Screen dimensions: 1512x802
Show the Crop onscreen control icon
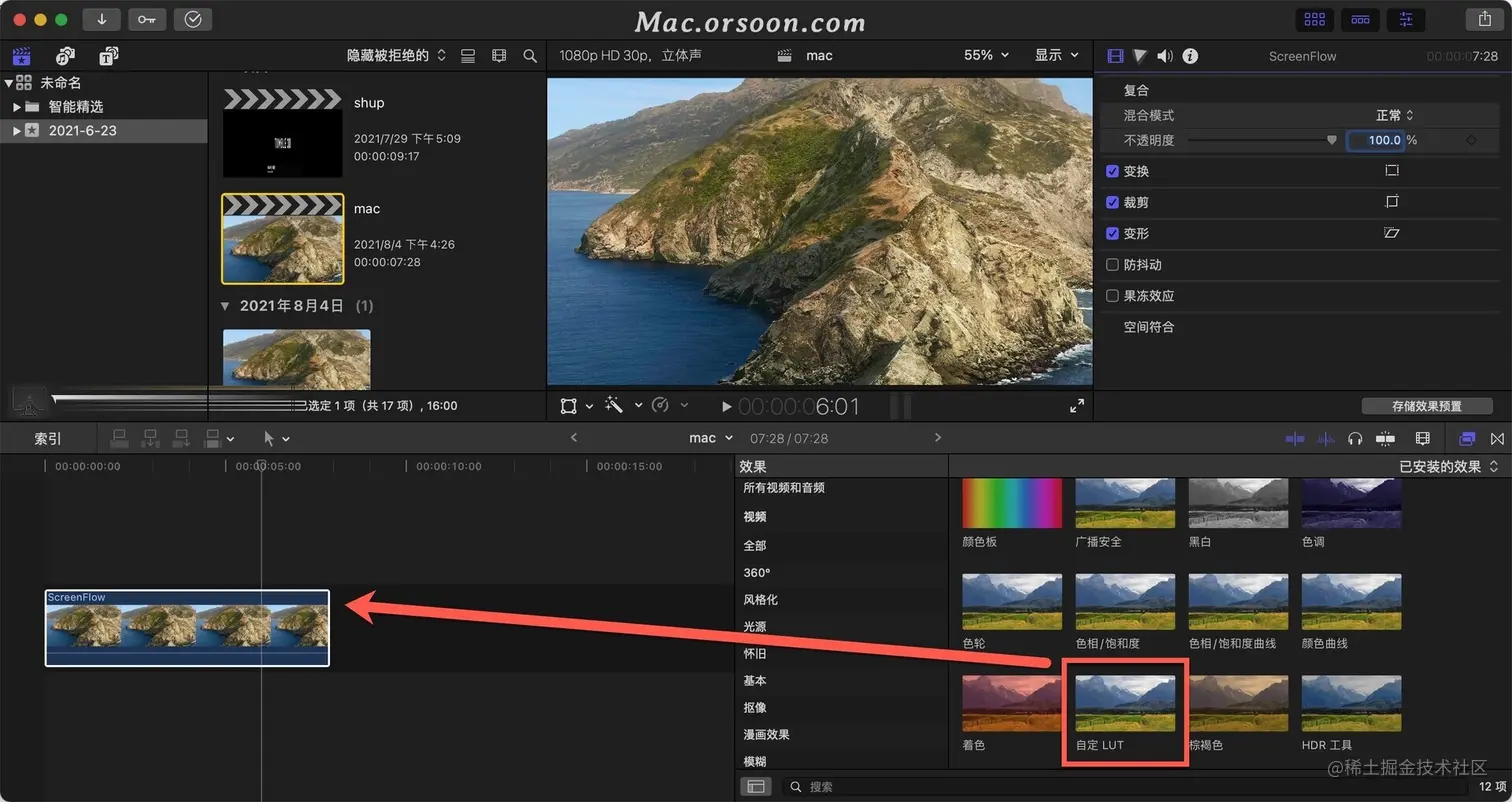(x=1391, y=202)
